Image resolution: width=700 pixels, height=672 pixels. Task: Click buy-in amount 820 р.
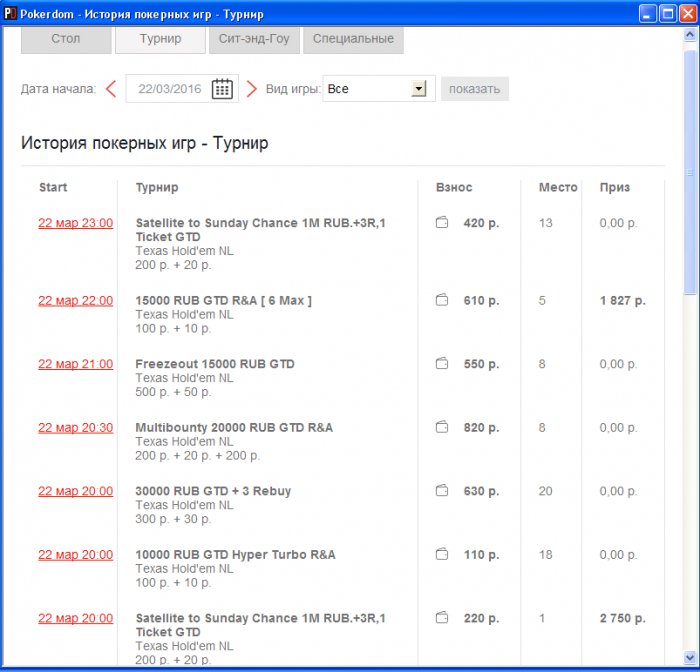pos(481,427)
